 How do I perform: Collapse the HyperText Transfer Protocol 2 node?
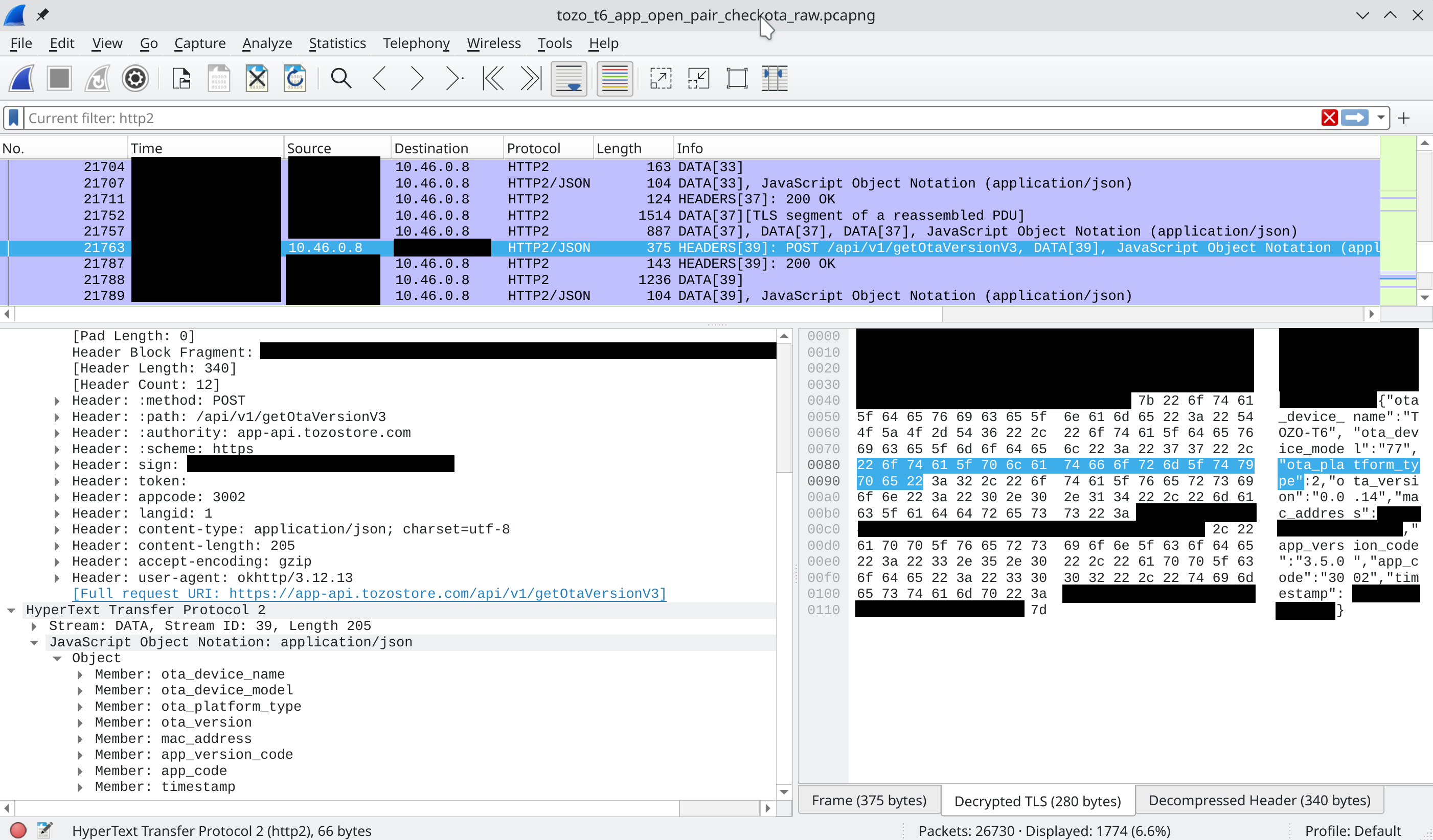[x=11, y=611]
